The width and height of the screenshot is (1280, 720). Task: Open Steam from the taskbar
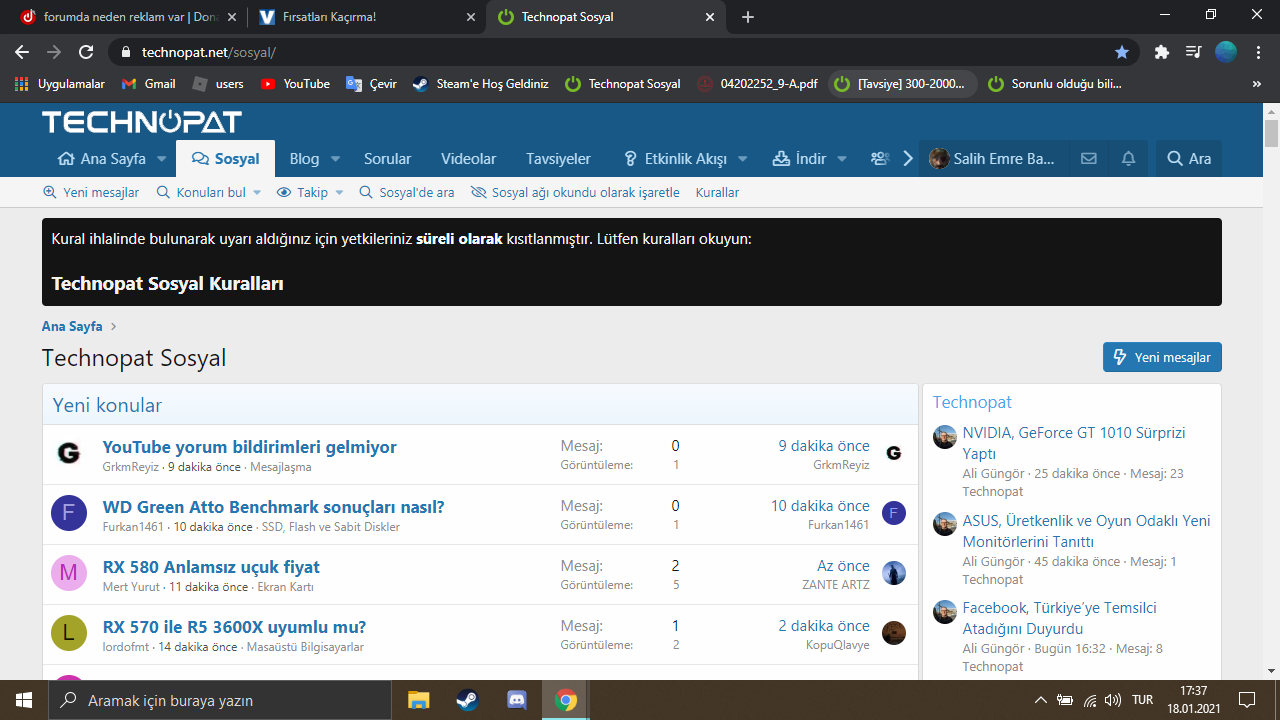tap(467, 700)
